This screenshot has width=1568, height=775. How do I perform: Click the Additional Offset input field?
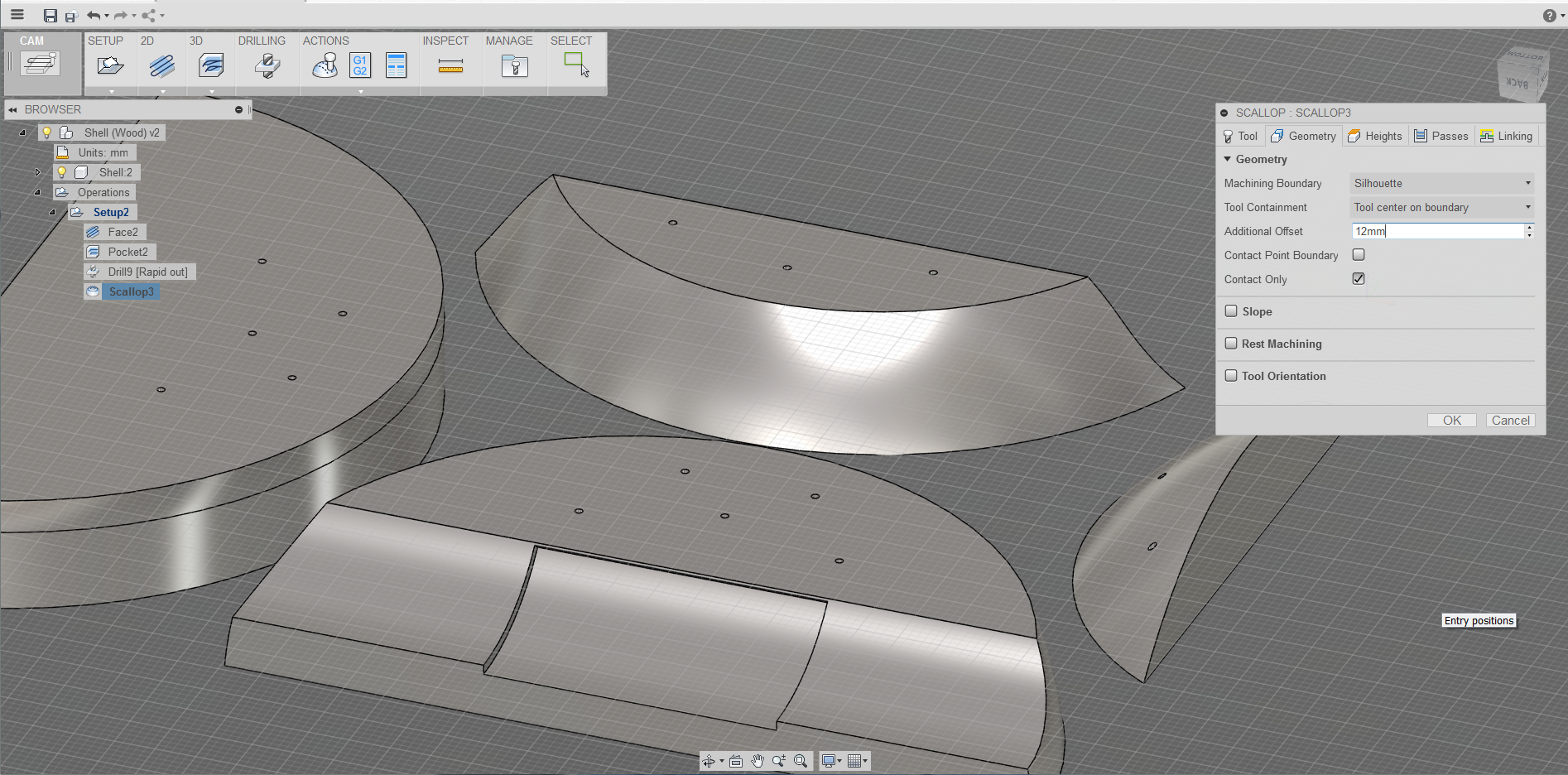pos(1437,231)
